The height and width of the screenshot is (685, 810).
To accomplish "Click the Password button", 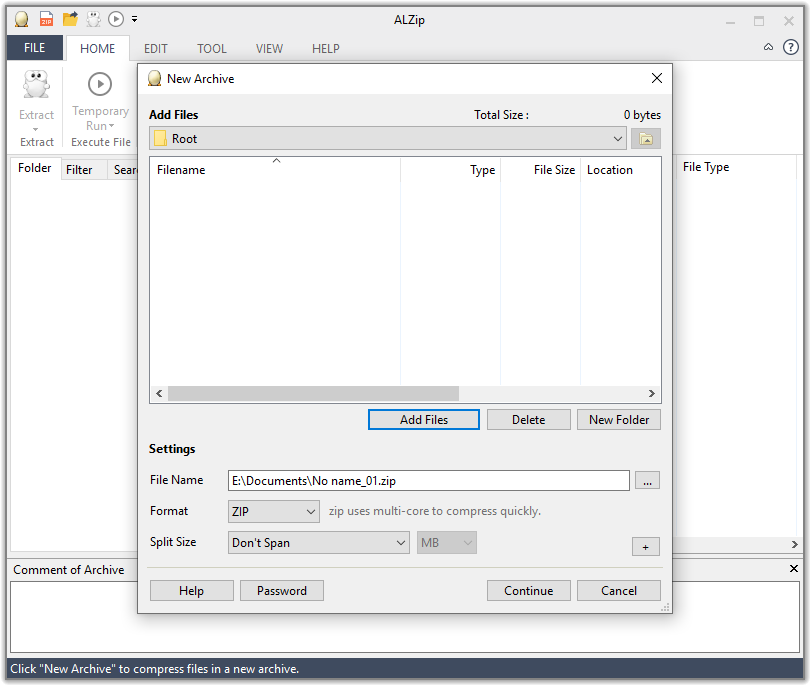I will click(x=282, y=590).
